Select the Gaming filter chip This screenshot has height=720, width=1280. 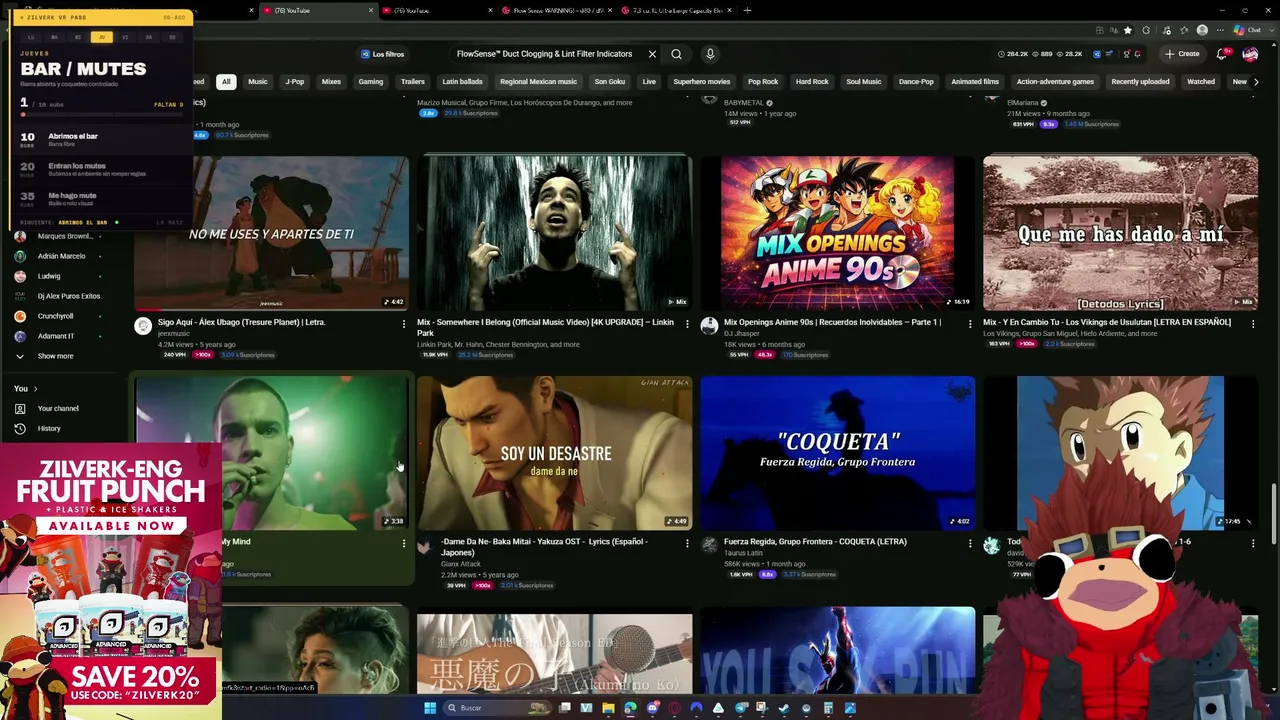pyautogui.click(x=371, y=82)
